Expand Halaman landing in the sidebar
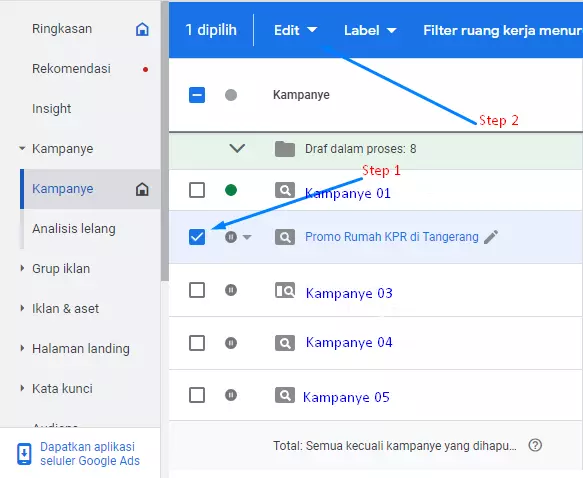The height and width of the screenshot is (478, 583). [x=22, y=348]
